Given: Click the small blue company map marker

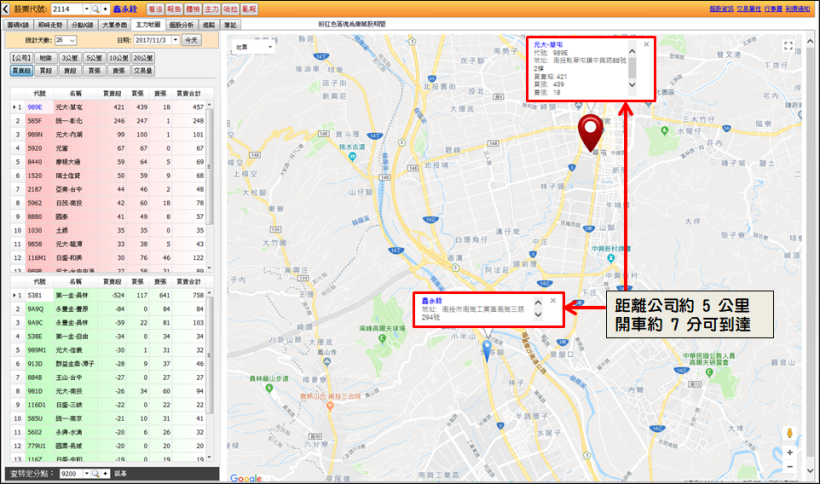Looking at the screenshot, I should [x=487, y=350].
